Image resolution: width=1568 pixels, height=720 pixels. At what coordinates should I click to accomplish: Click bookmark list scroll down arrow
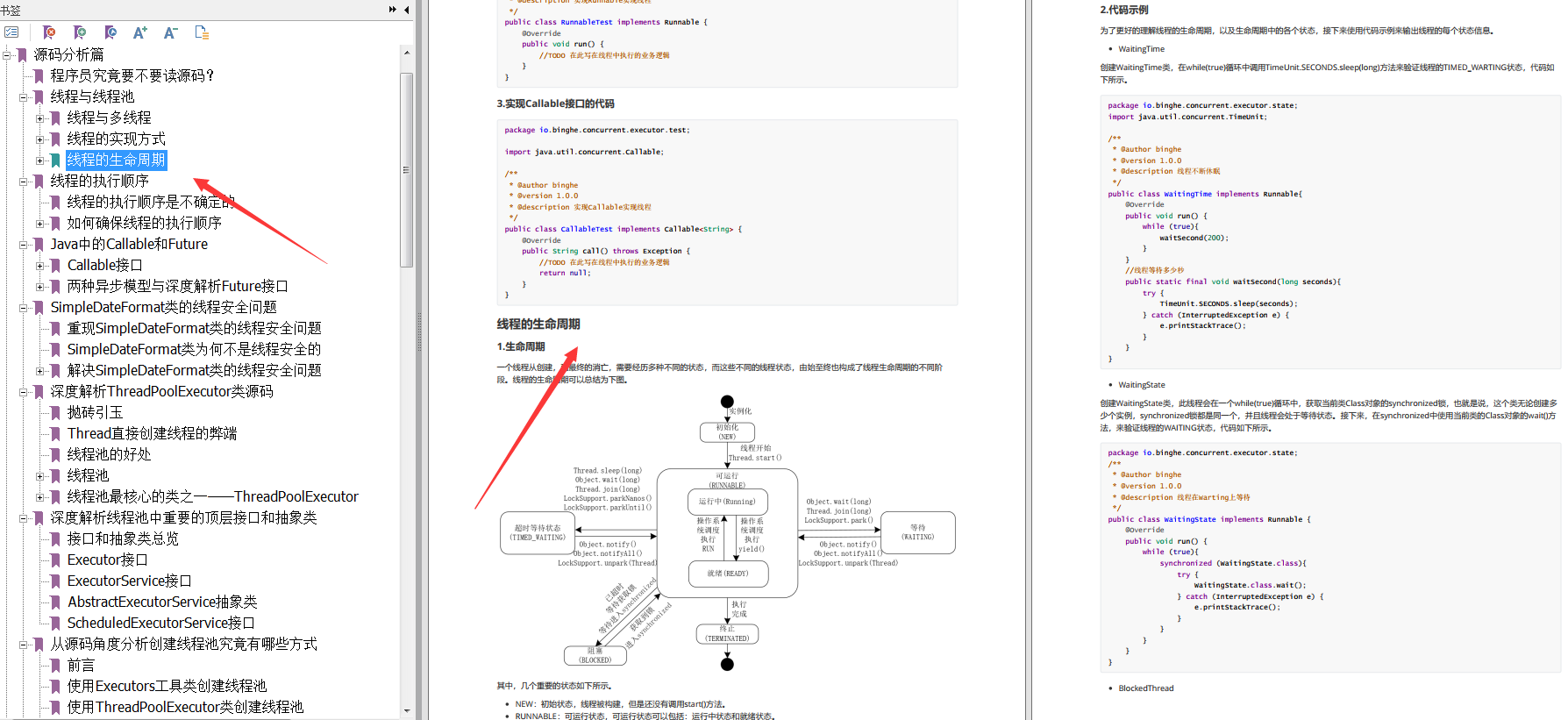point(406,711)
